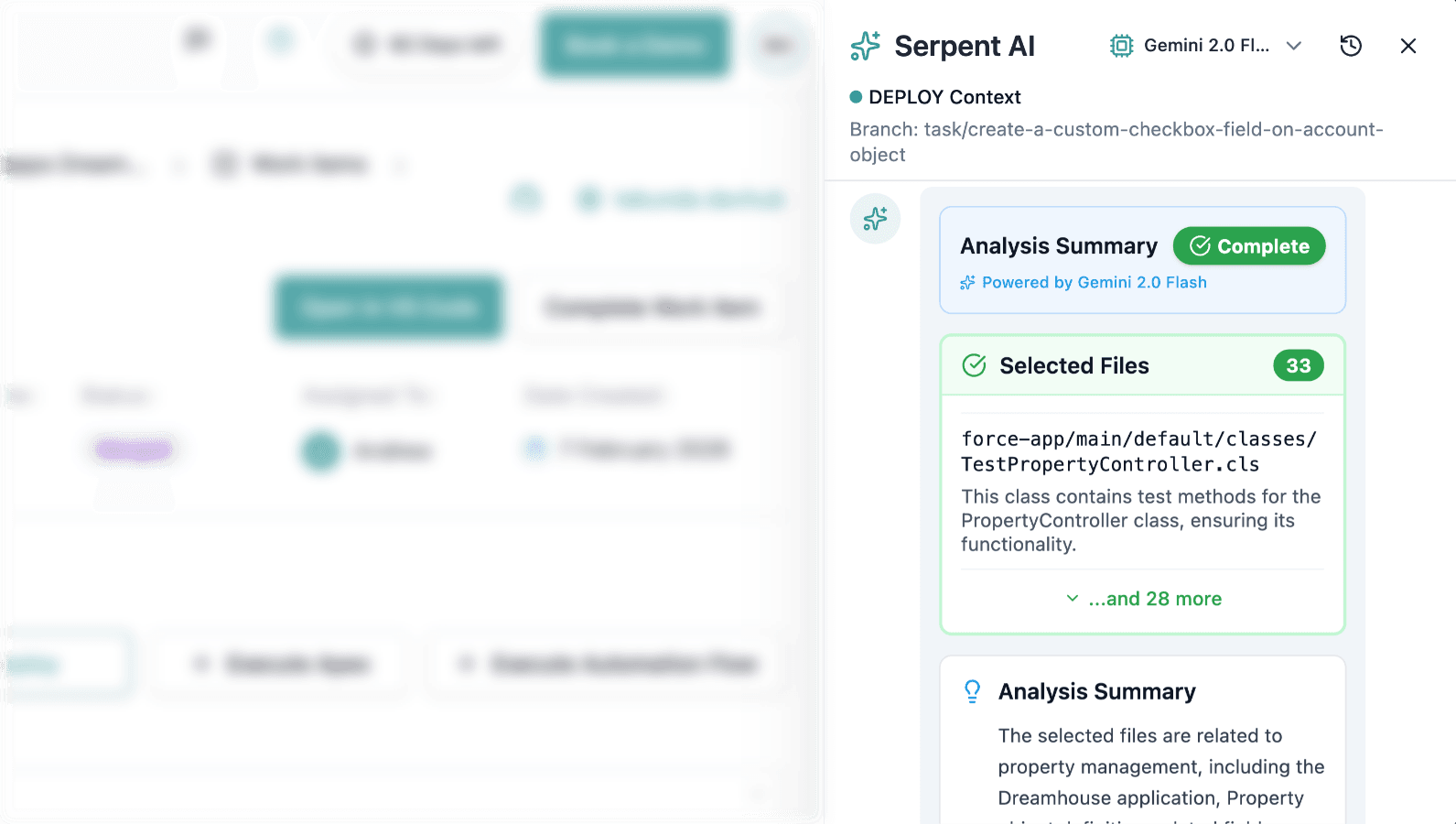
Task: Click the chip icon beside Gemini model
Action: click(1121, 46)
